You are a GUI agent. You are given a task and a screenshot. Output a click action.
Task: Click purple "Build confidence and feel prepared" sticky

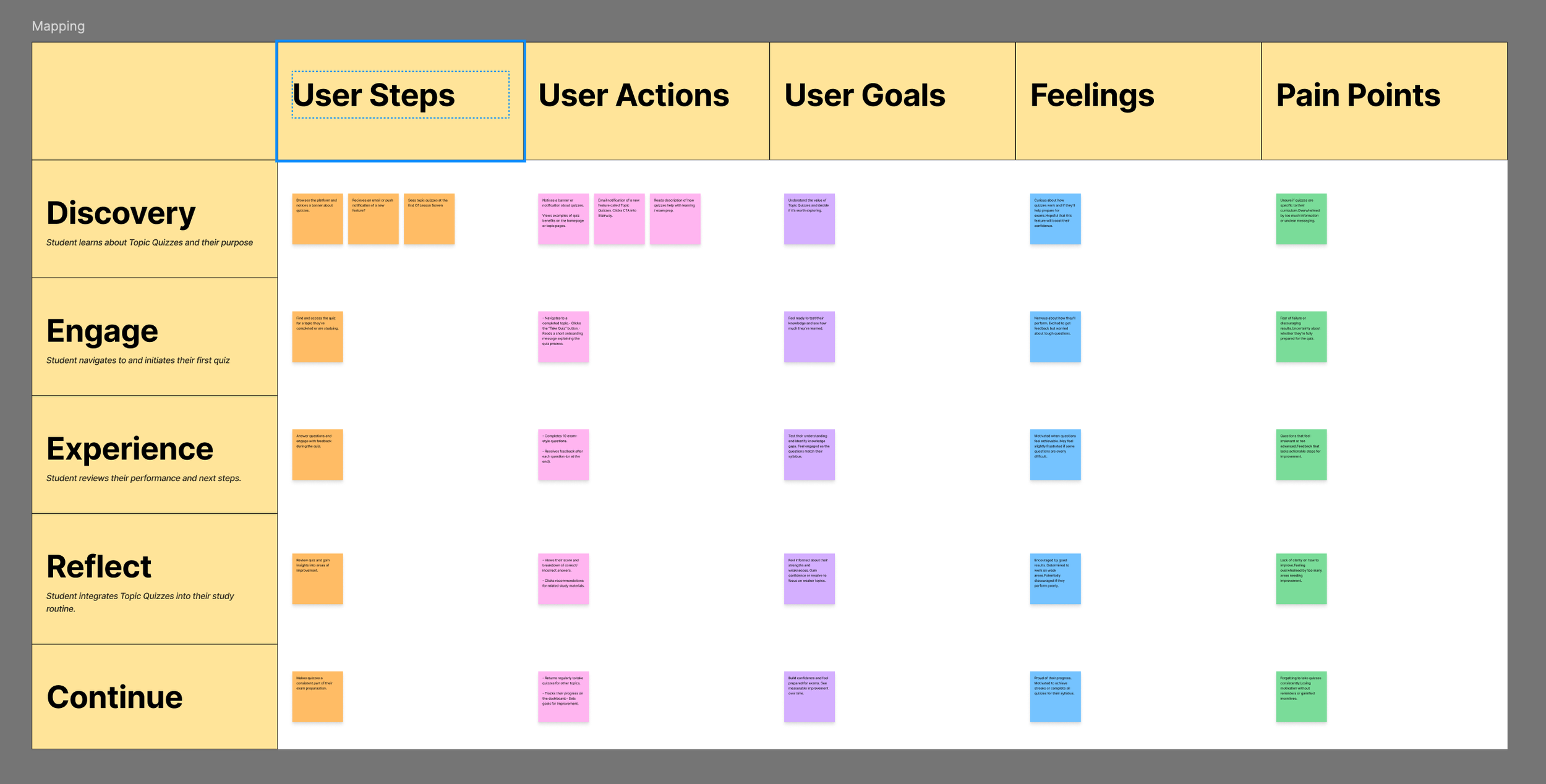click(x=809, y=697)
